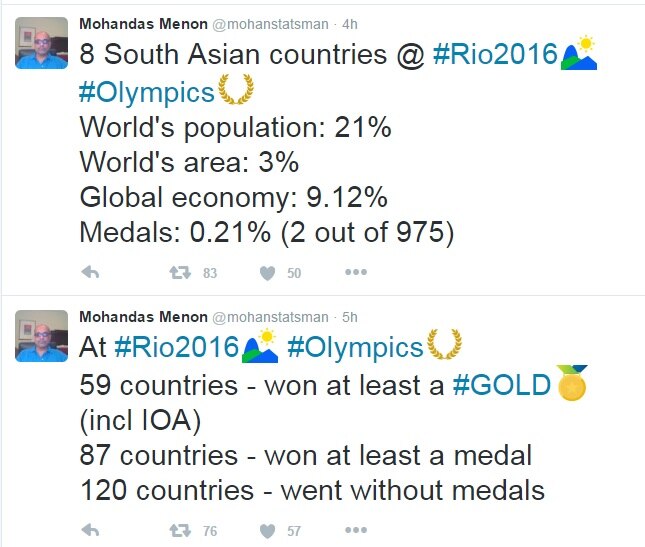Open @mohanstatsman handle on the first tweet
This screenshot has height=547, width=645.
coord(270,24)
